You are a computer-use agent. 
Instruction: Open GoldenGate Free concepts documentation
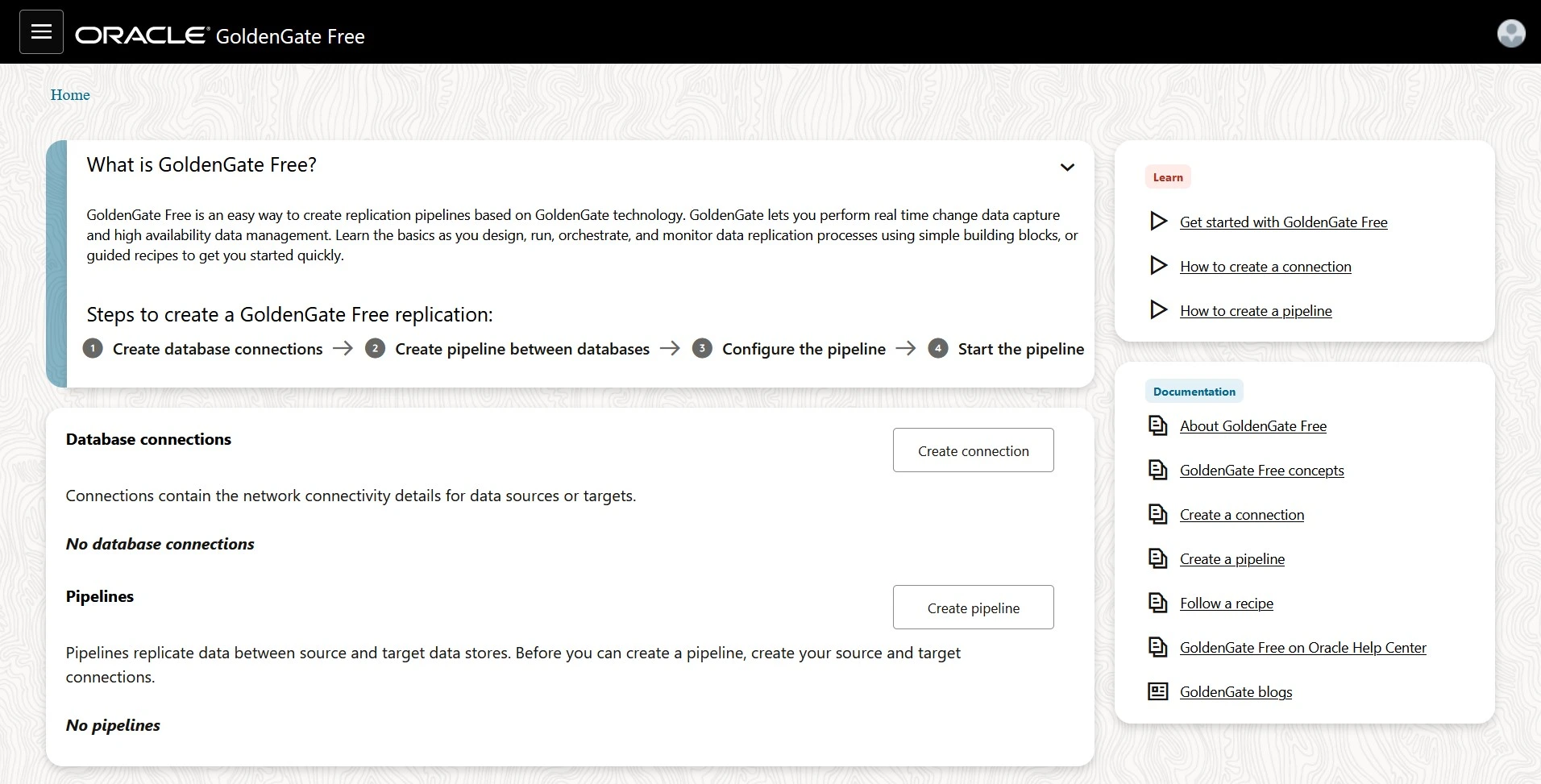(x=1262, y=471)
